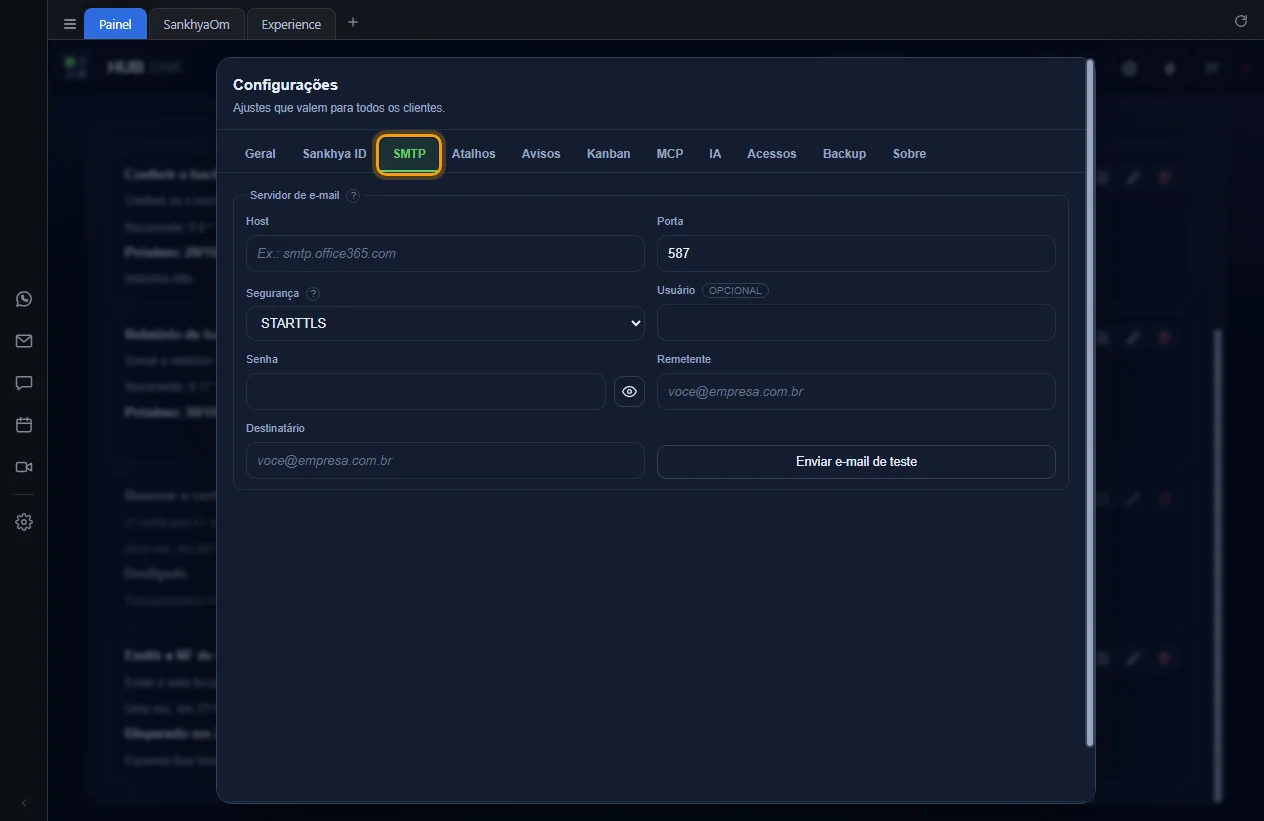Focus the Remetente email field
This screenshot has width=1264, height=821.
pos(856,392)
